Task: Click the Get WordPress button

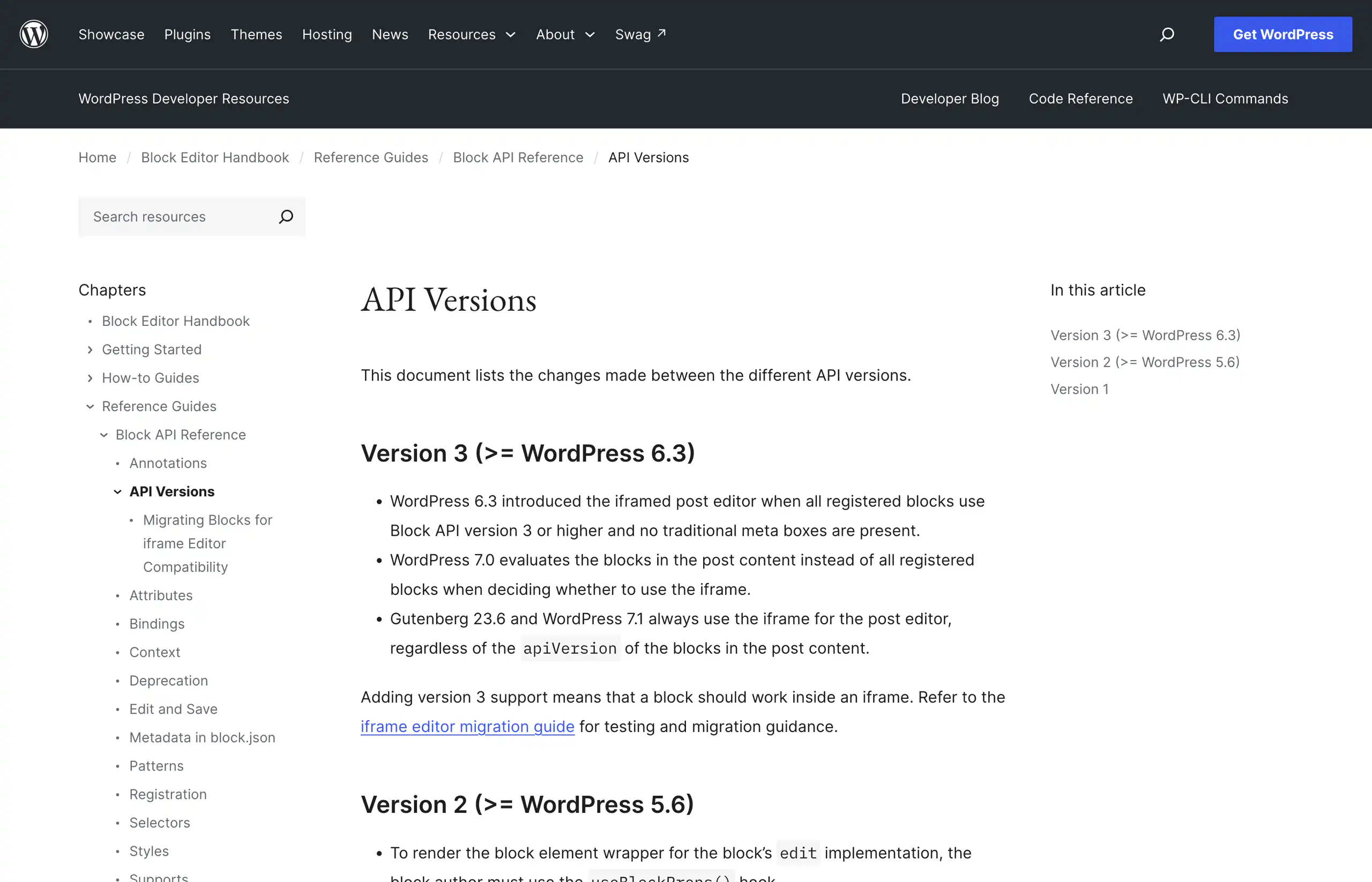Action: click(1282, 34)
